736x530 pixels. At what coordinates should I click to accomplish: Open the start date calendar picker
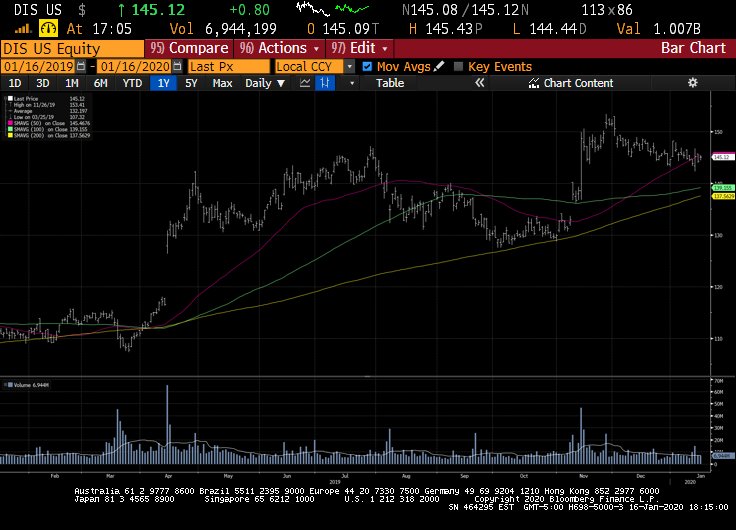pos(81,66)
